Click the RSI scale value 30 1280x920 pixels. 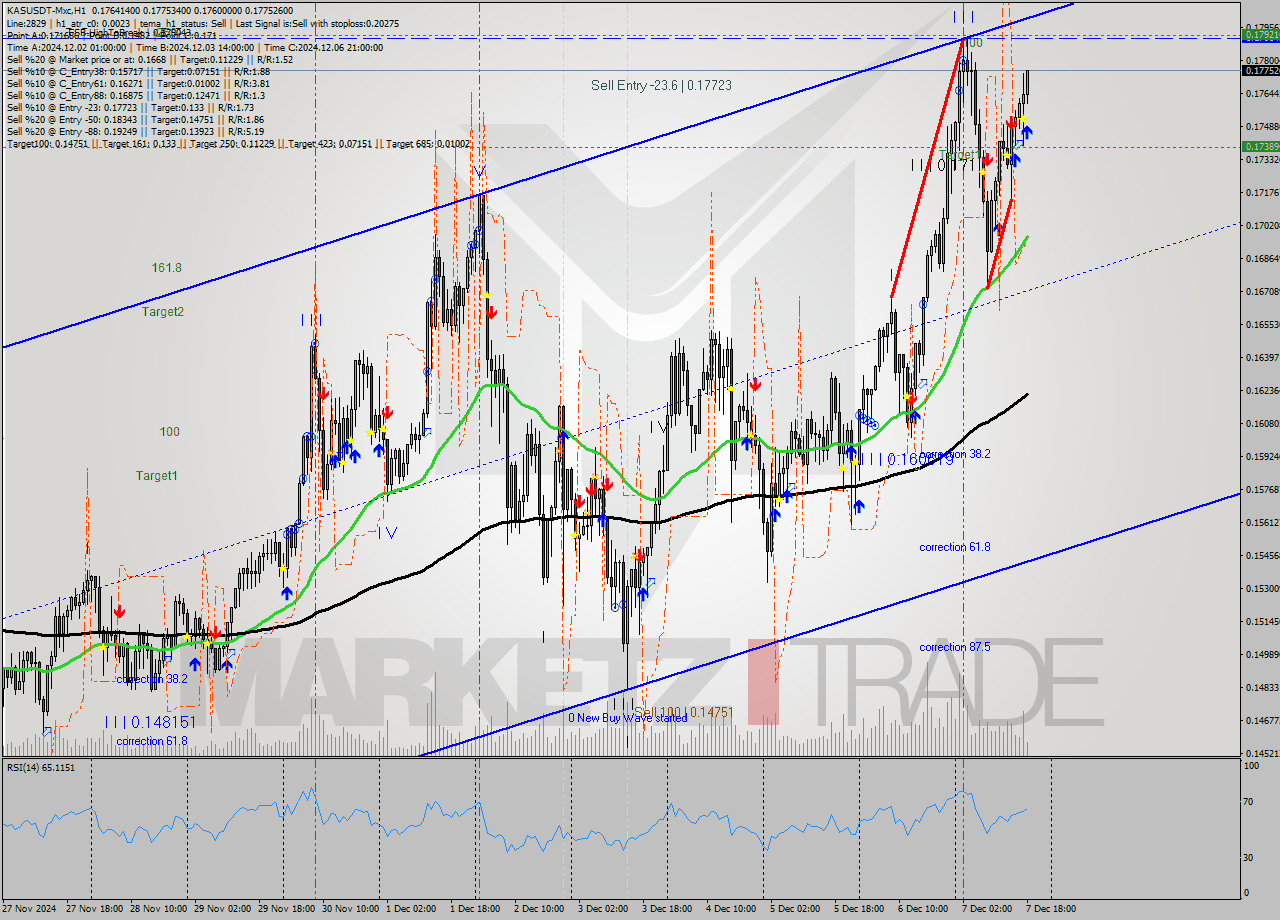[x=1249, y=857]
